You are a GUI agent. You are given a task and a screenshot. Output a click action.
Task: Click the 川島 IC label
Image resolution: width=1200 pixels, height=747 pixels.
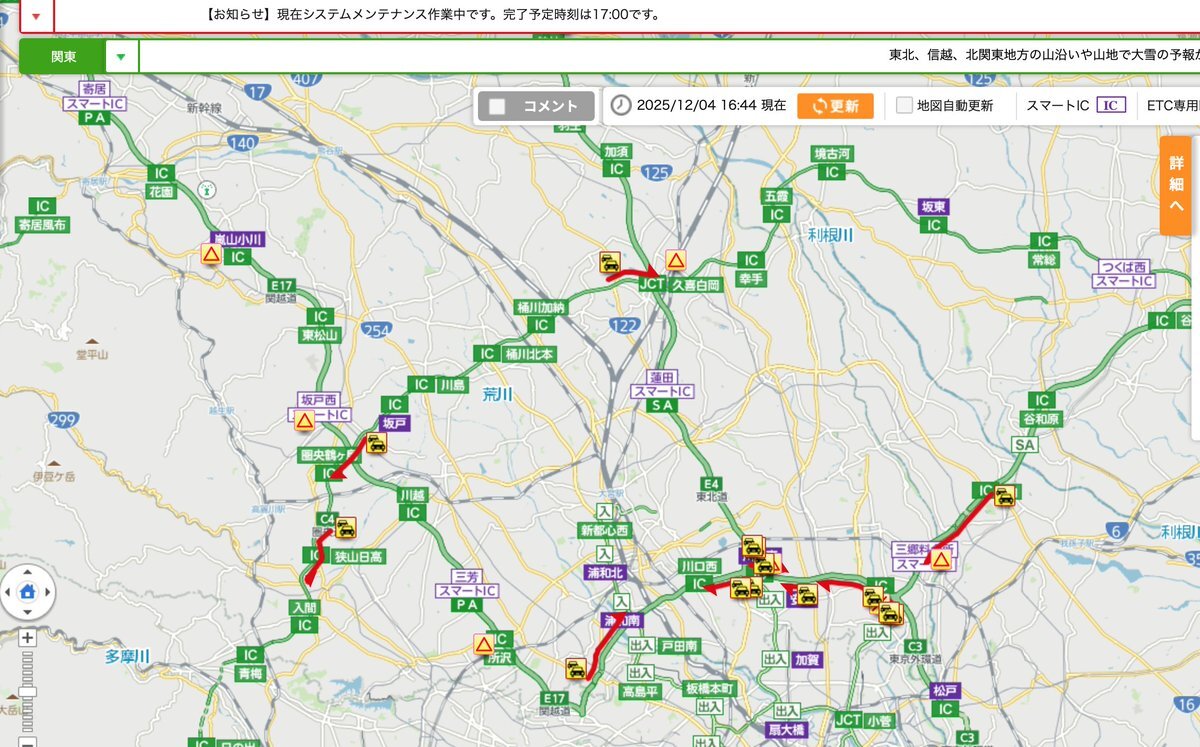[452, 384]
